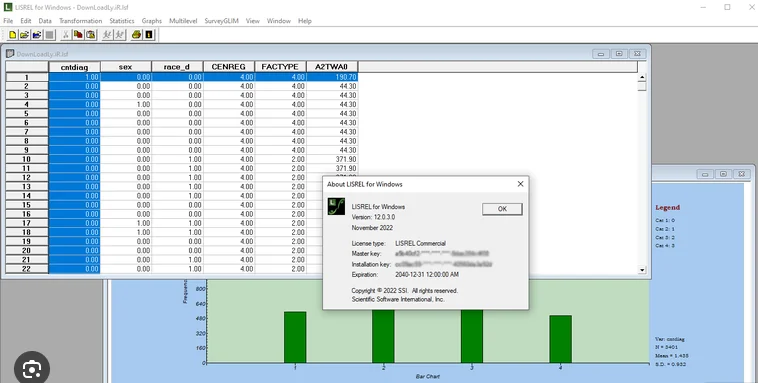Select the race_d column header

point(177,67)
